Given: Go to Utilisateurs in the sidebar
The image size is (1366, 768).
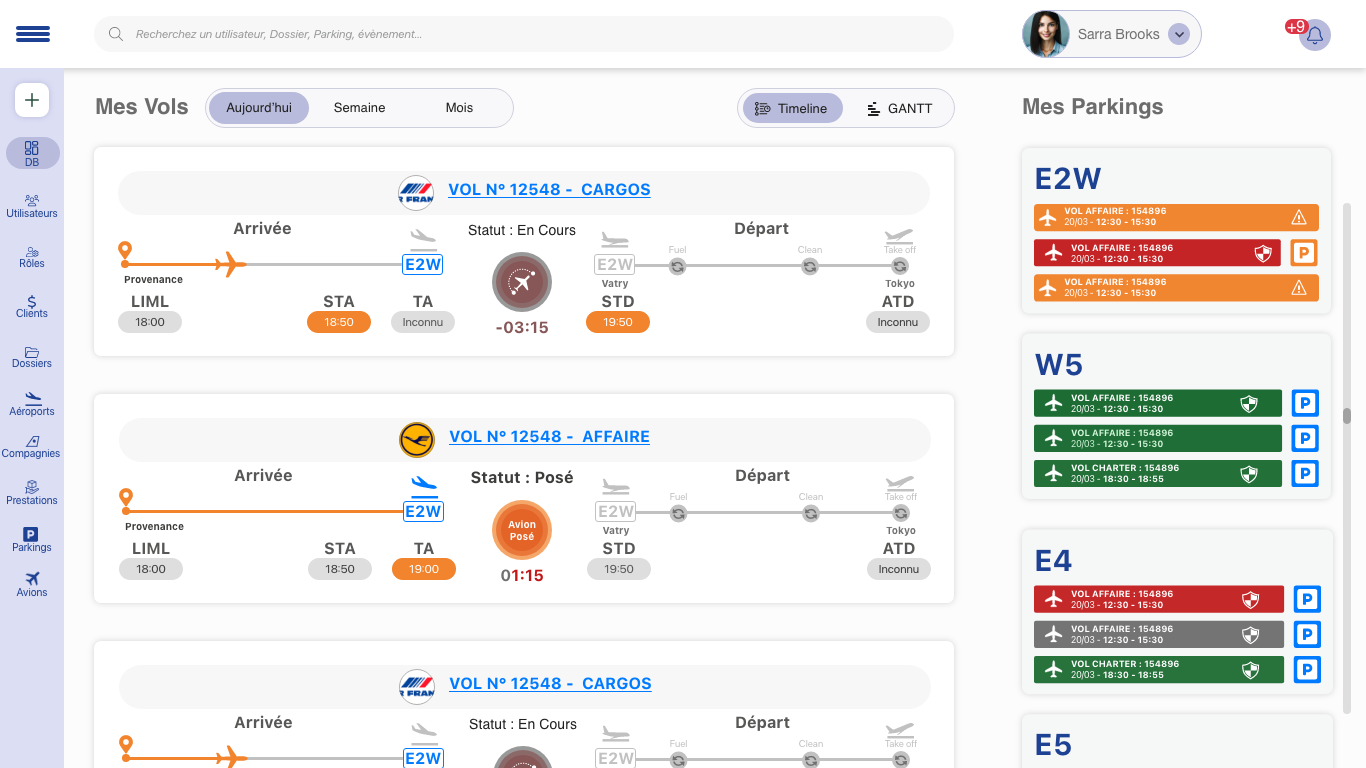Looking at the screenshot, I should point(32,205).
